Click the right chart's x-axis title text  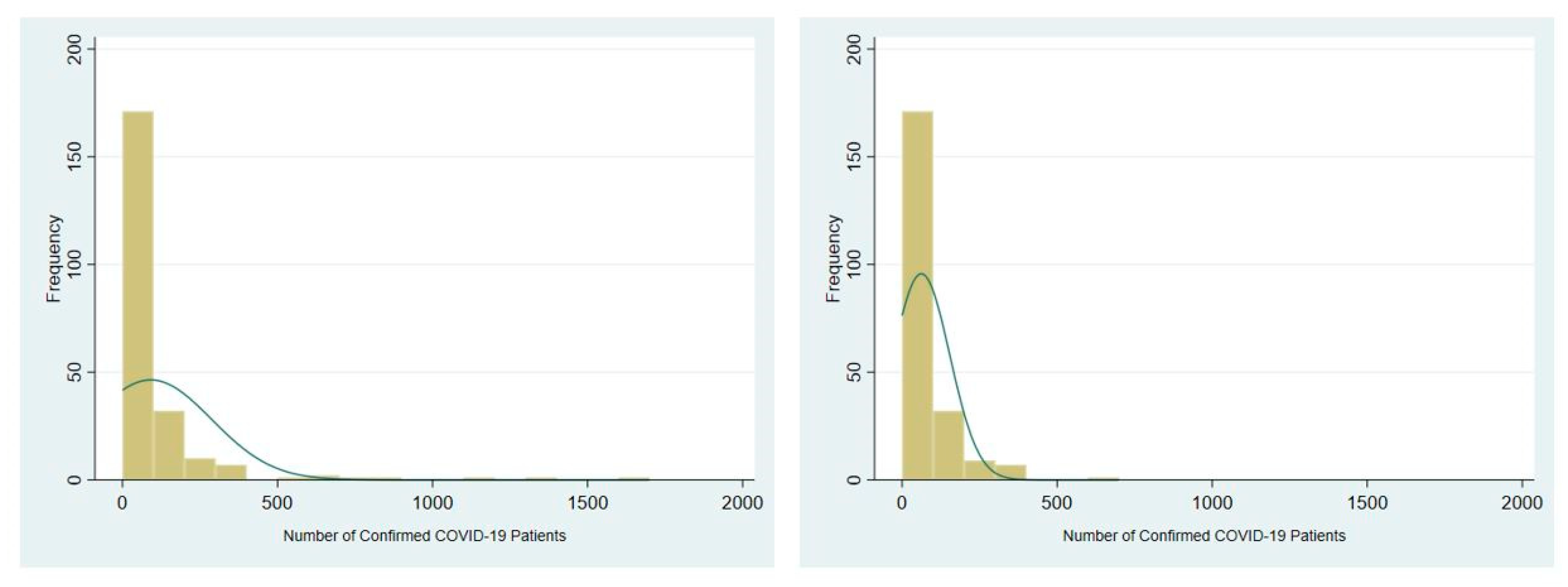click(1203, 536)
